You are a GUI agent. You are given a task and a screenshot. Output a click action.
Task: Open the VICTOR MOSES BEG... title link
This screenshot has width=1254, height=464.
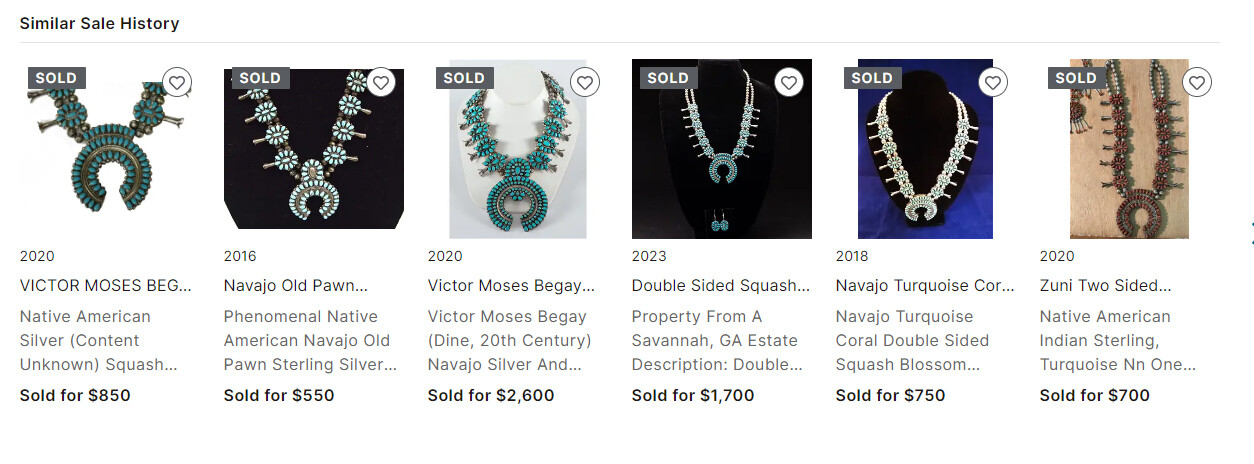point(105,286)
